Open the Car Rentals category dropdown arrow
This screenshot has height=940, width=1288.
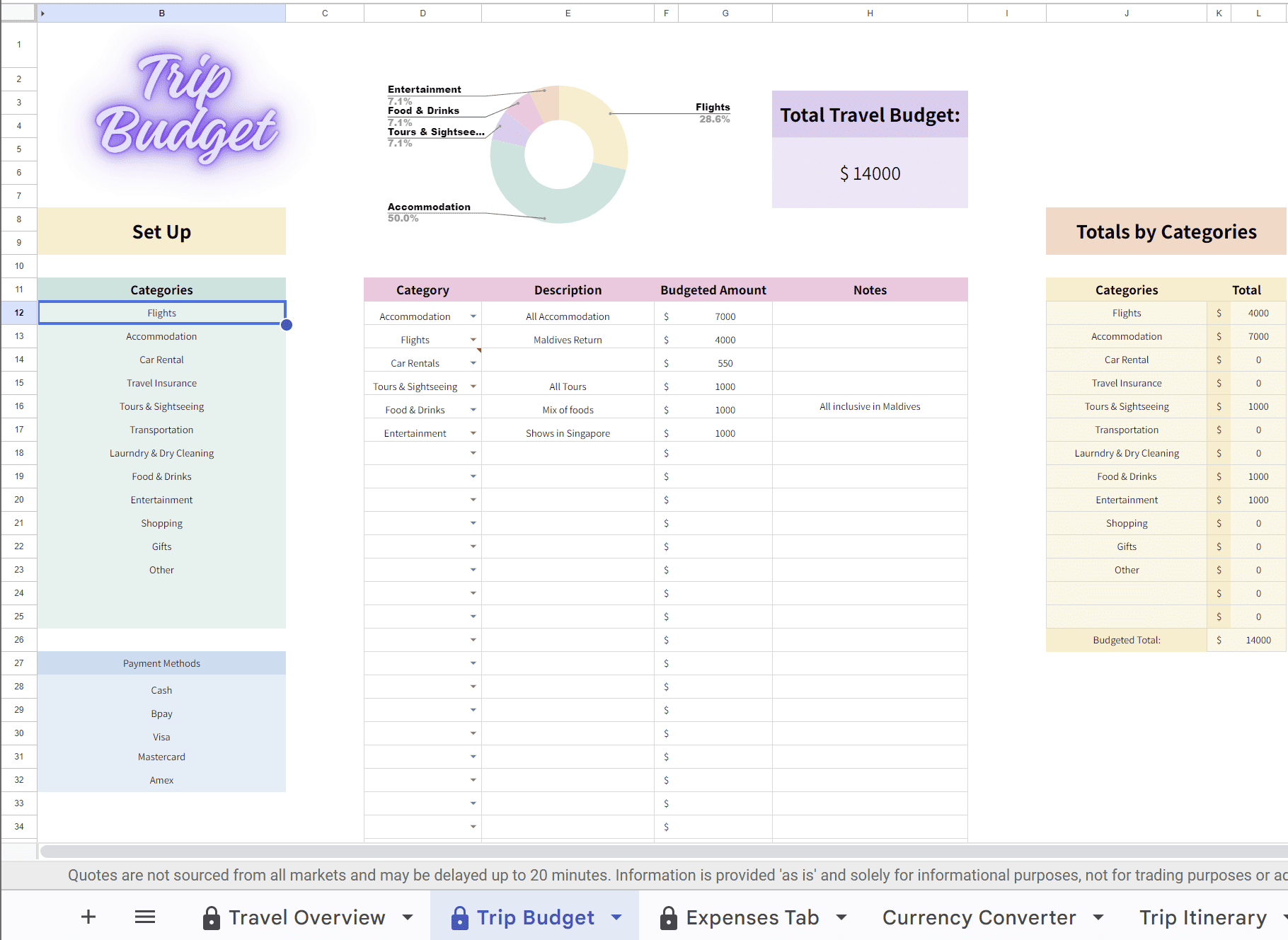point(473,363)
